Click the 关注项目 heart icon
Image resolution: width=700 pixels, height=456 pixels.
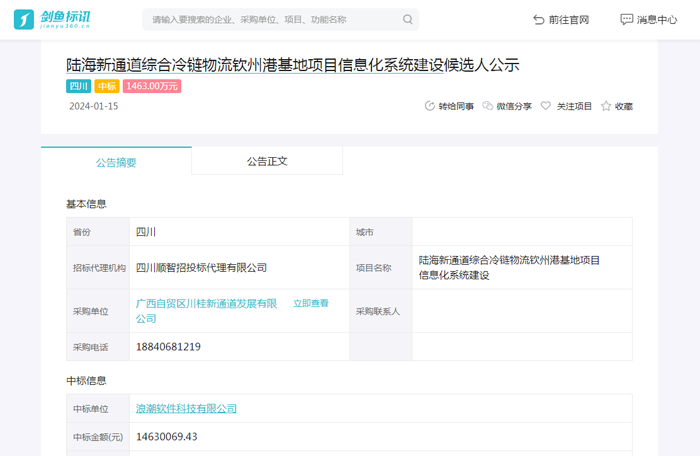pos(546,106)
